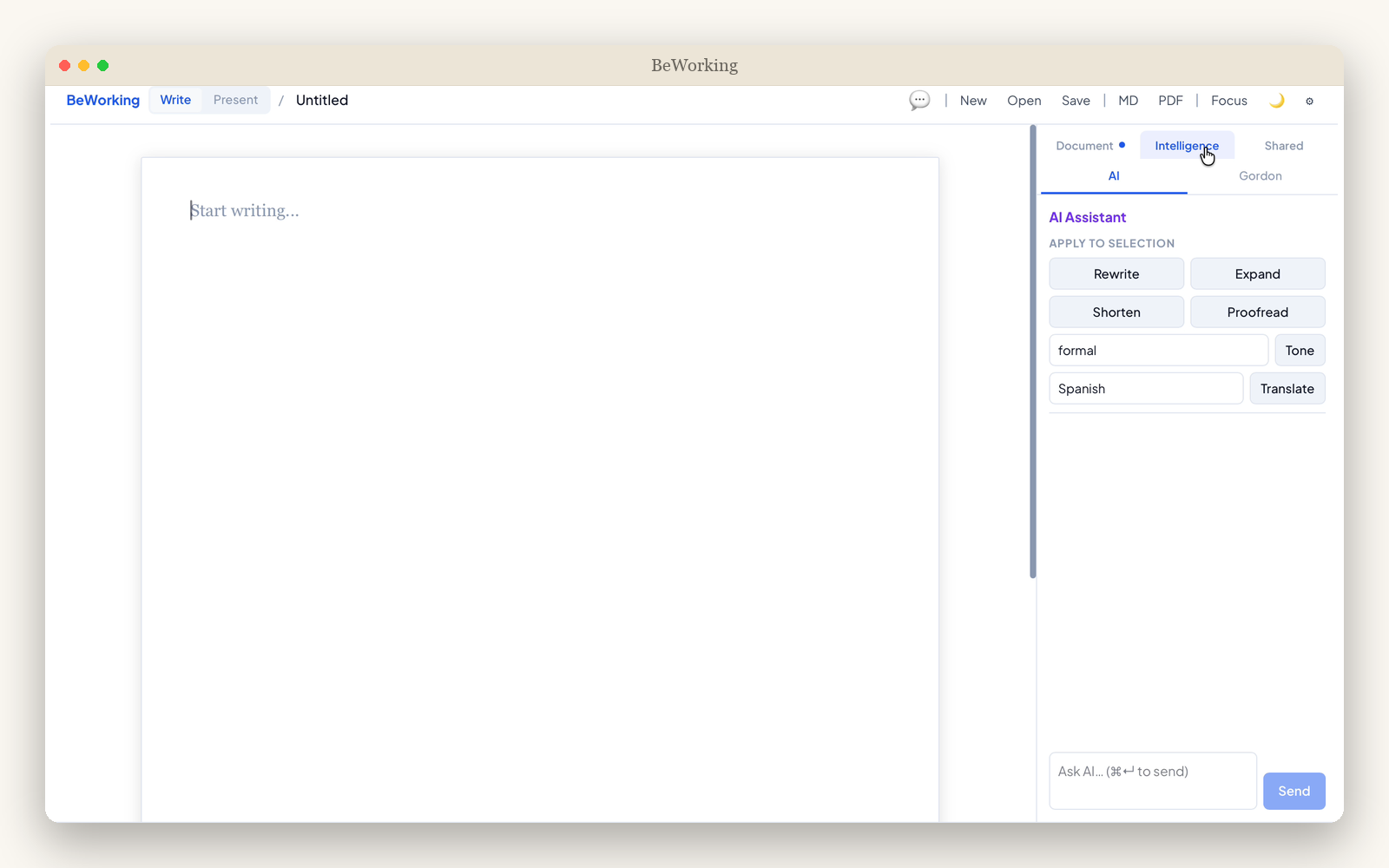Click the BeWorking logo link
The image size is (1389, 868).
pos(102,100)
